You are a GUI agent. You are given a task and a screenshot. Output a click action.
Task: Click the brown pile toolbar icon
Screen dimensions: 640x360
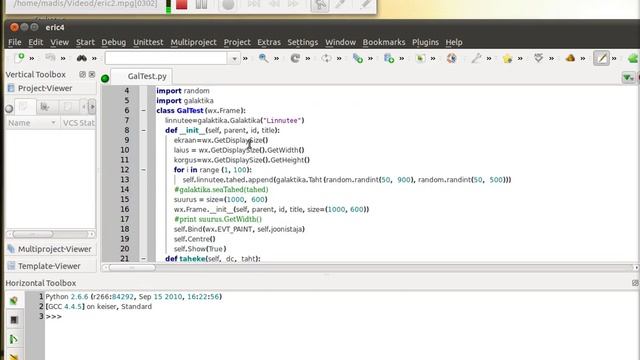570,58
